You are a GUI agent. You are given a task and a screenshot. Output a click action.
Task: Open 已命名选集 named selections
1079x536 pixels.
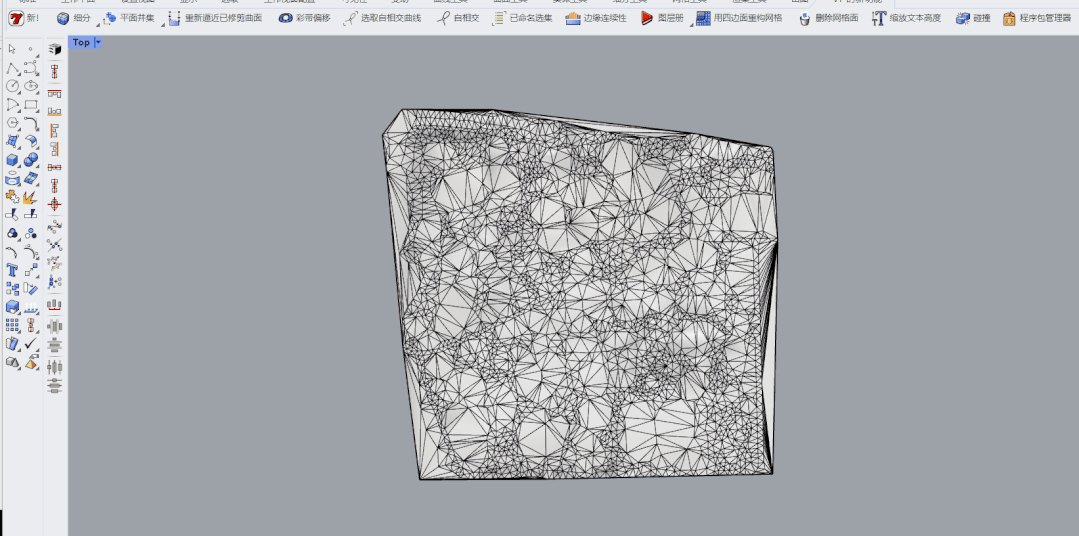tap(522, 18)
